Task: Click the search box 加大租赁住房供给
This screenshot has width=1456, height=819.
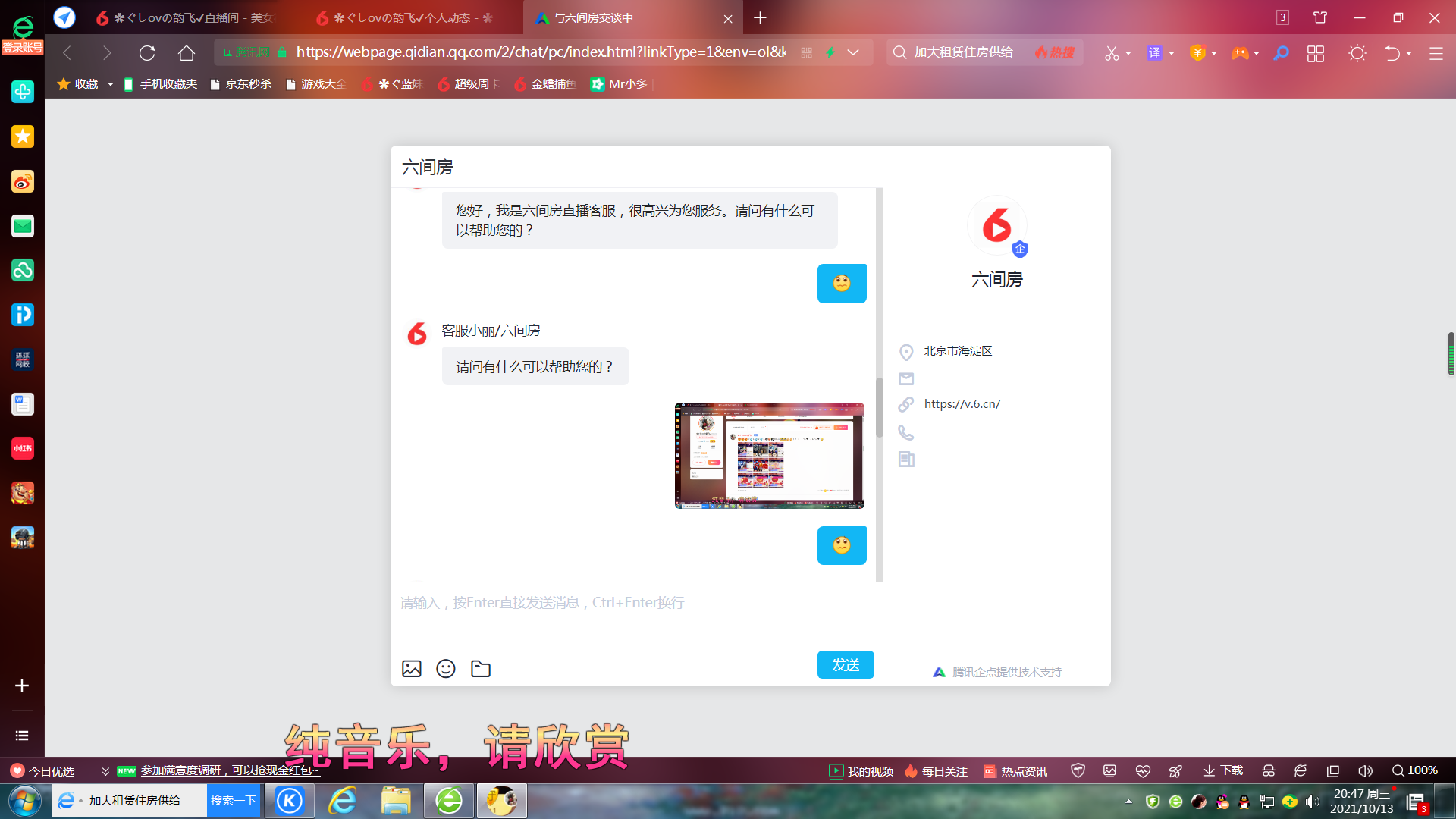Action: pyautogui.click(x=963, y=52)
